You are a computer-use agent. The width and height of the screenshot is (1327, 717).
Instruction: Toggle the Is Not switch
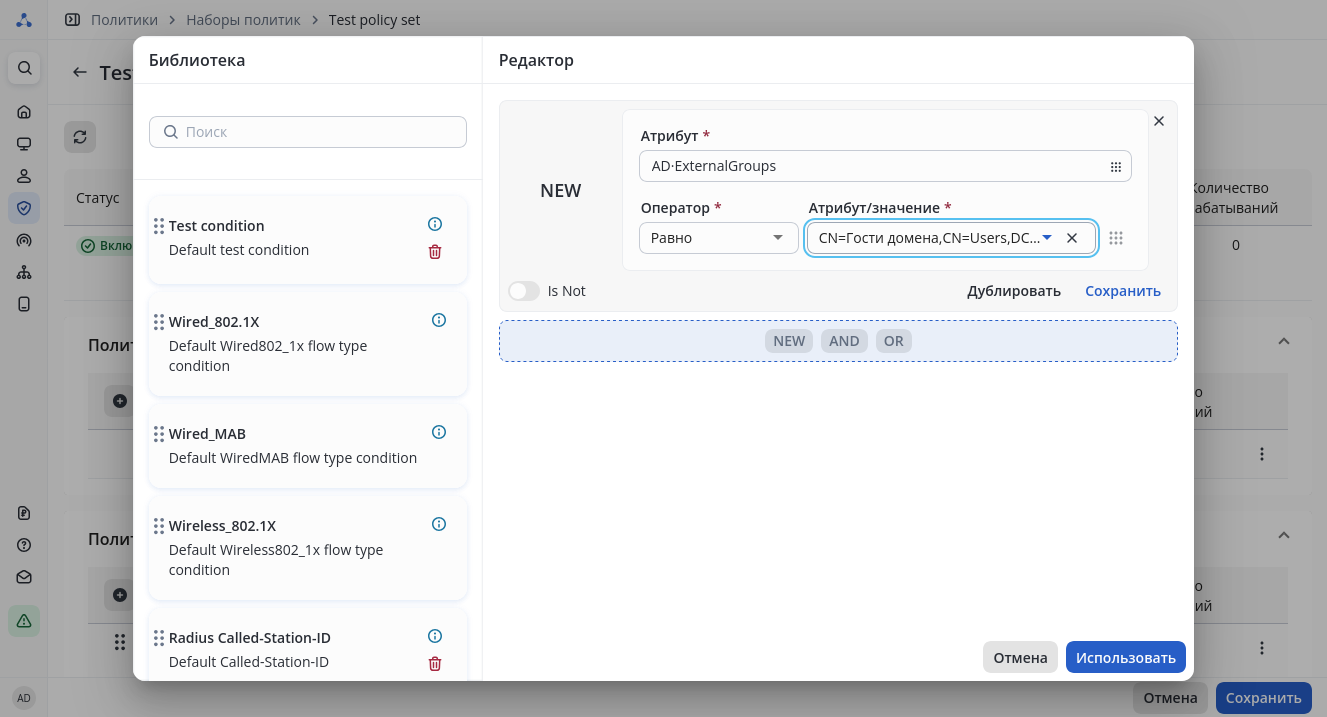(524, 291)
